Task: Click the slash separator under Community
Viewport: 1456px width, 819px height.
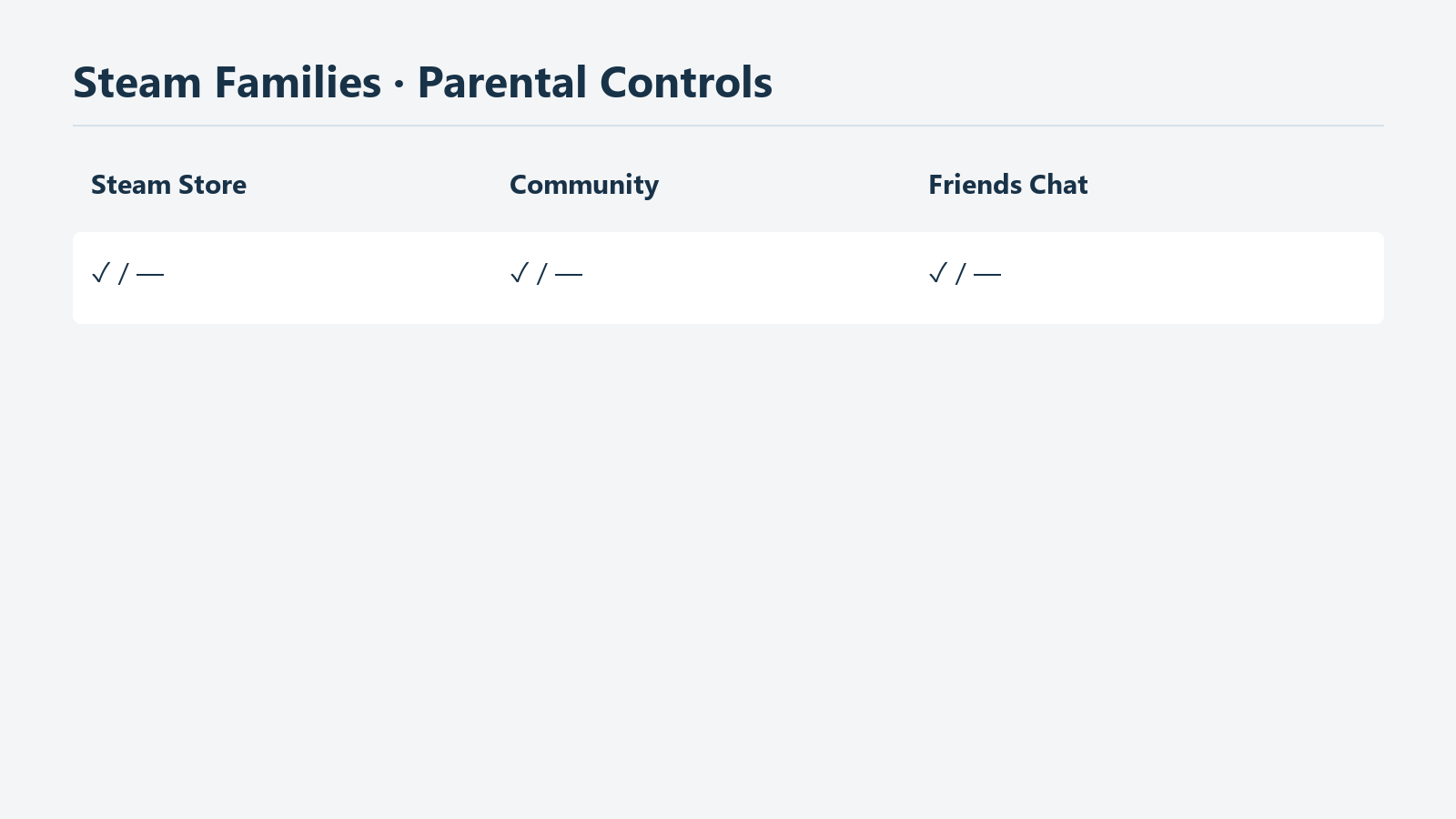Action: pyautogui.click(x=541, y=274)
